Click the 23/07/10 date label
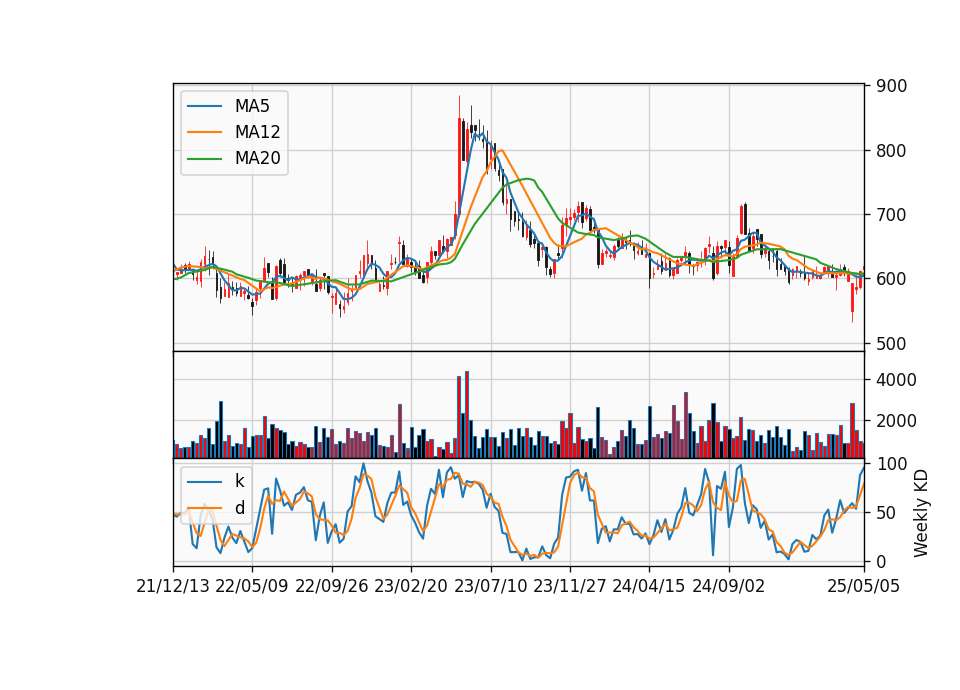960x690 pixels. tap(490, 586)
